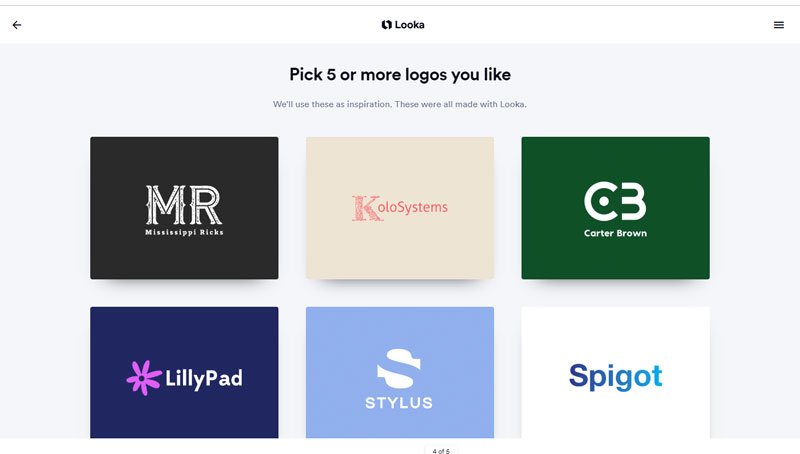Click the Looka wordmark text in header
Image resolution: width=800 pixels, height=454 pixels.
[x=409, y=24]
